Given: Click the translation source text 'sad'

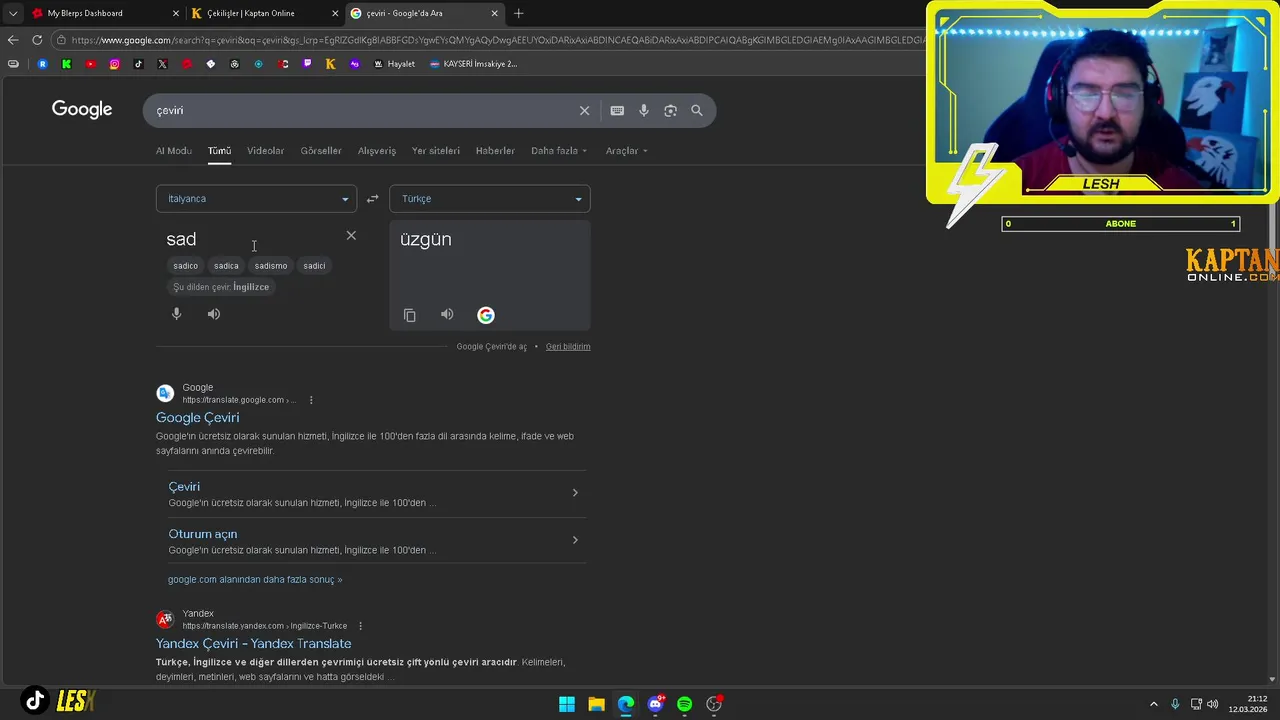Looking at the screenshot, I should tap(181, 239).
